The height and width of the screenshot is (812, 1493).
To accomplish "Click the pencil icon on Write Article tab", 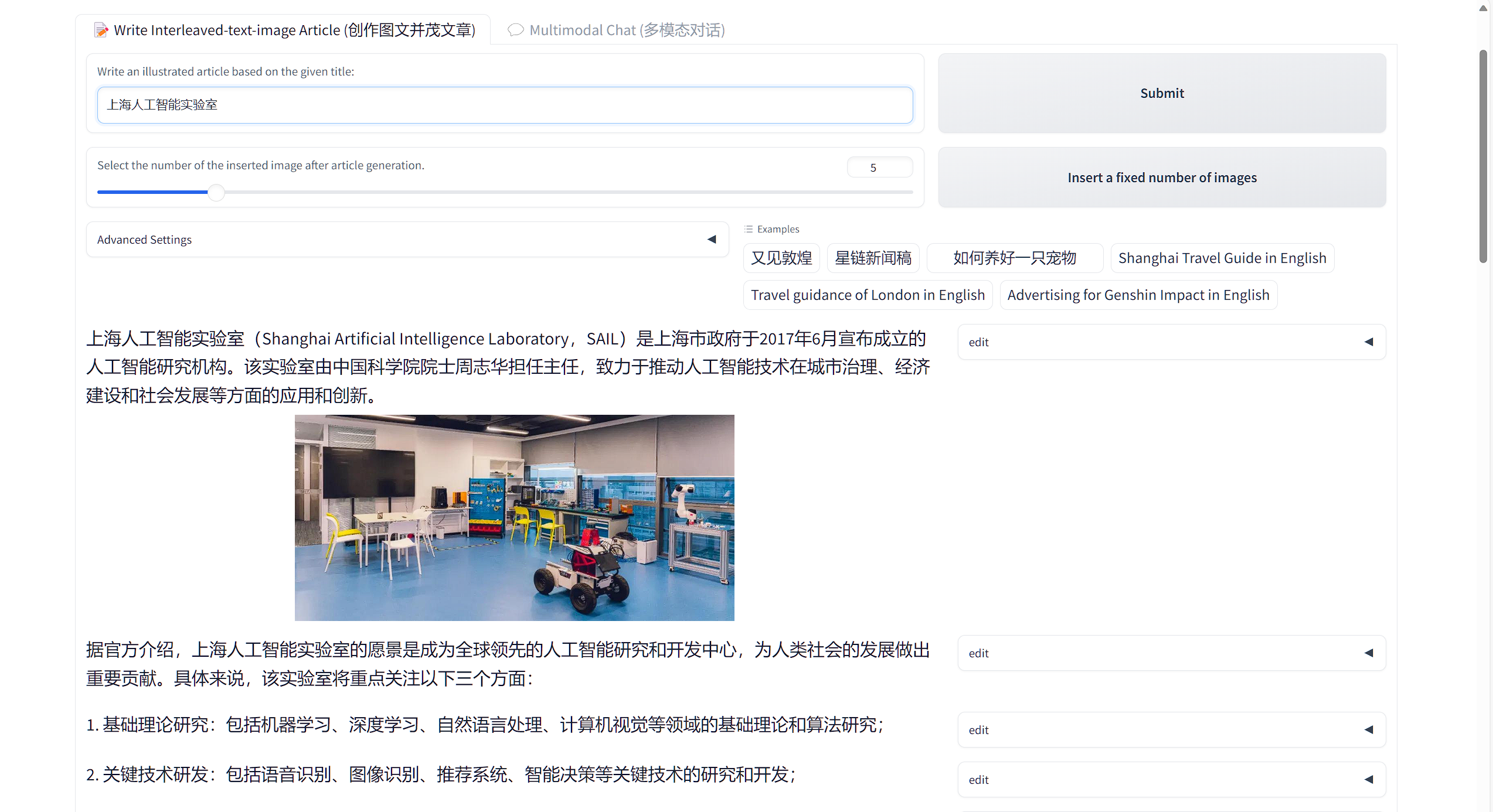I will (x=101, y=30).
